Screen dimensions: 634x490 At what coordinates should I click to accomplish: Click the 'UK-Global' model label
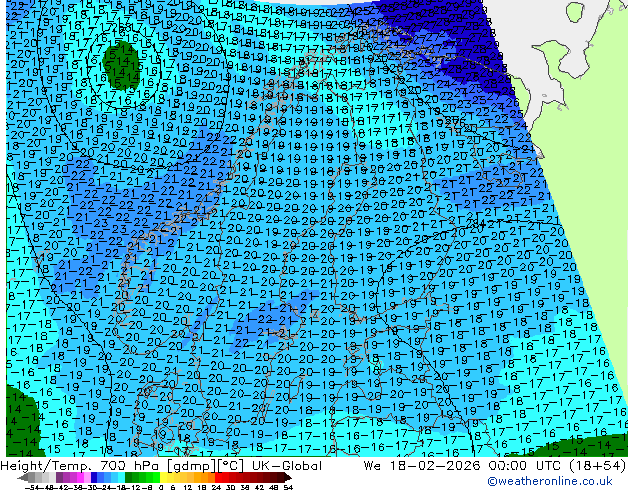point(286,466)
